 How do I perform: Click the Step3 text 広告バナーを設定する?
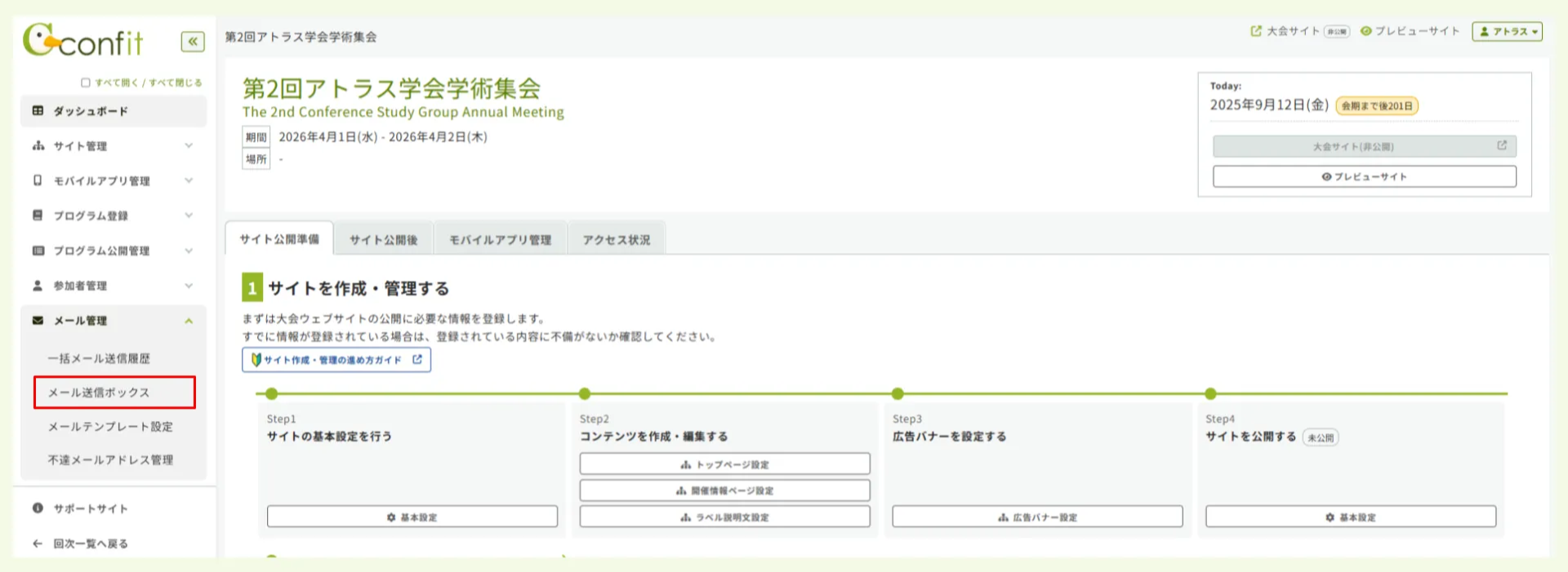pos(949,437)
